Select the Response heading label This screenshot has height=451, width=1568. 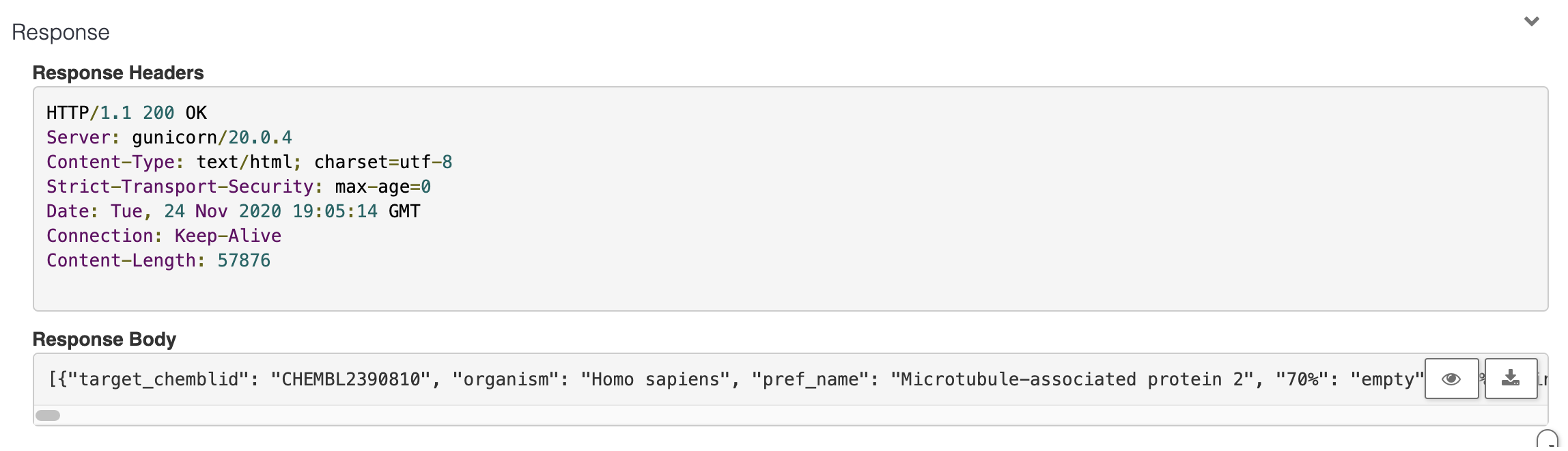pos(60,31)
